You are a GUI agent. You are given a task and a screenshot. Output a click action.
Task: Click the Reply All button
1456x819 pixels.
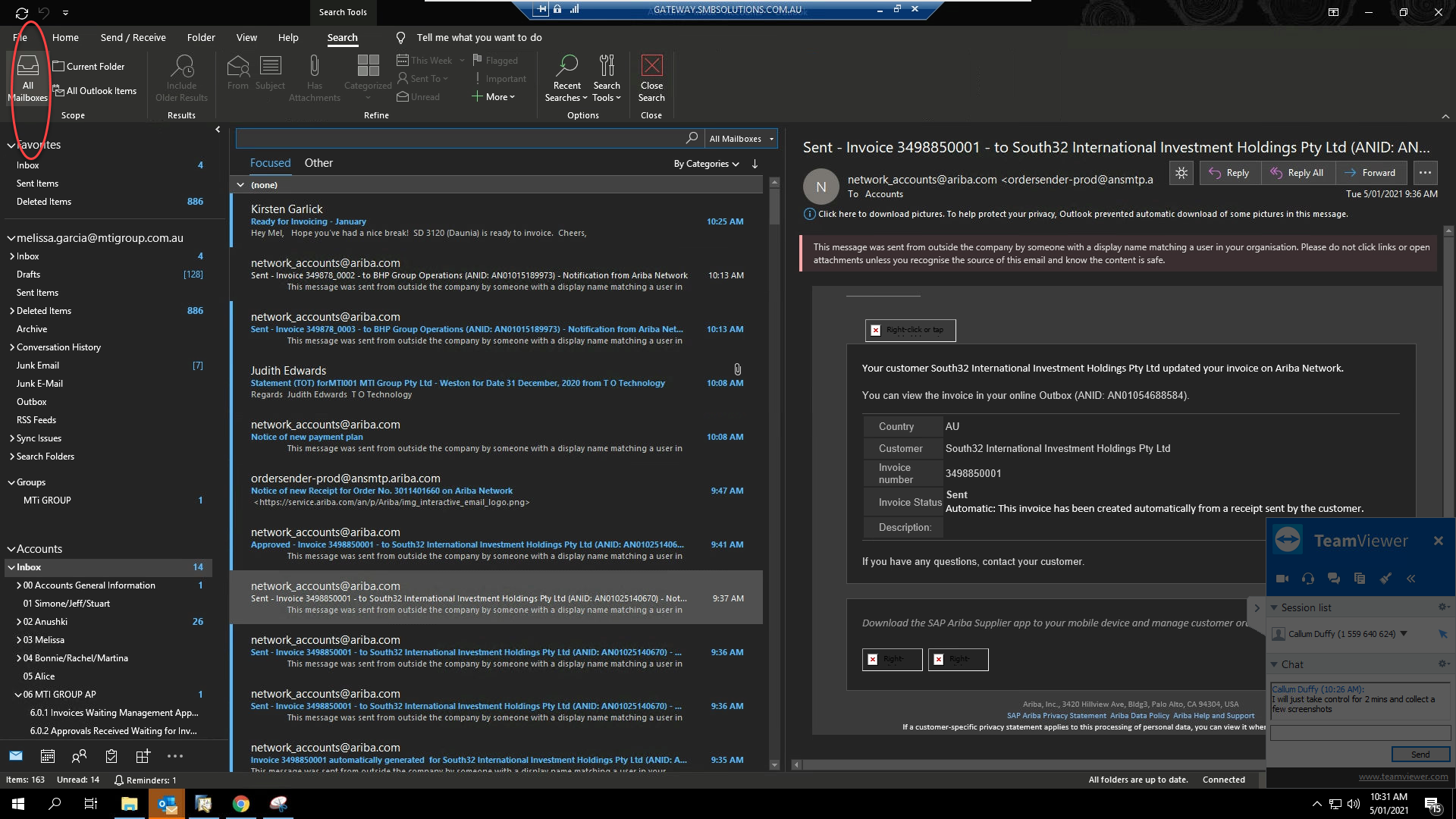coord(1298,173)
